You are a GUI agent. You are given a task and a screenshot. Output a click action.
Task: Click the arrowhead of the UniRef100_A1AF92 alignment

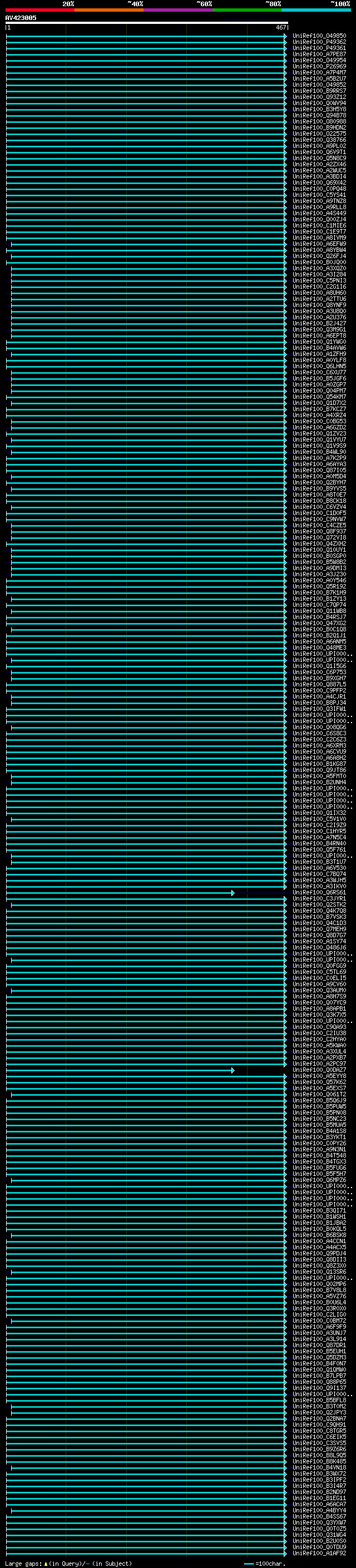(x=285, y=1554)
